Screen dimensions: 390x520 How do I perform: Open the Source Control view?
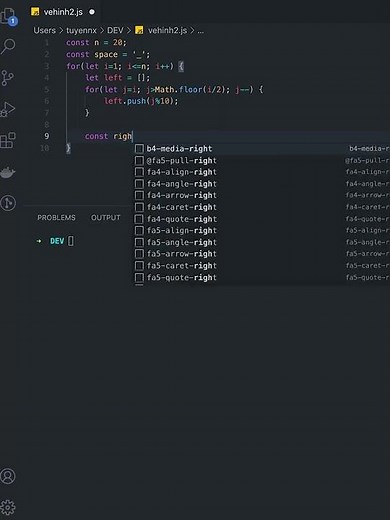(7, 78)
